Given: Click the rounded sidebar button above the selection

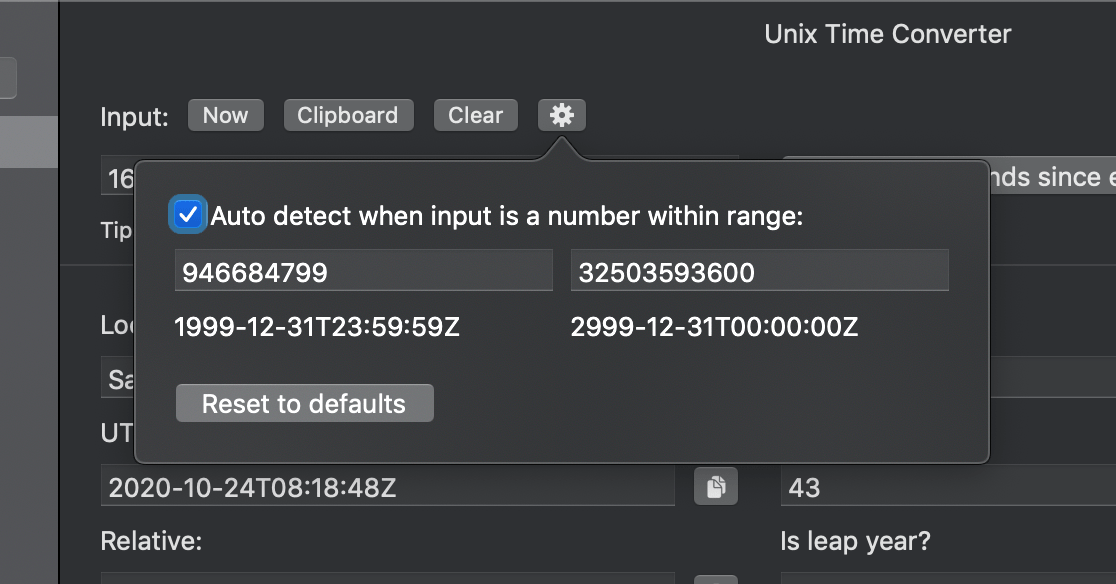Looking at the screenshot, I should click(x=8, y=79).
